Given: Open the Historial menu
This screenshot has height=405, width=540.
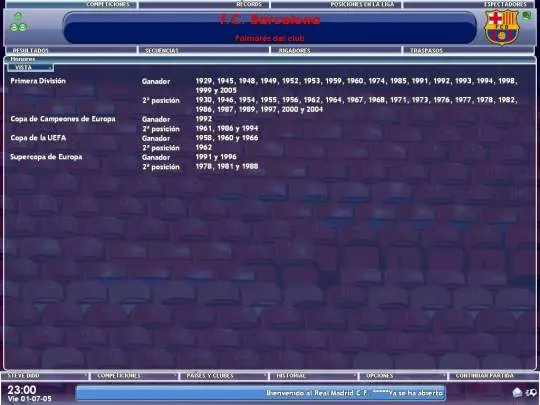Looking at the screenshot, I should [313, 376].
